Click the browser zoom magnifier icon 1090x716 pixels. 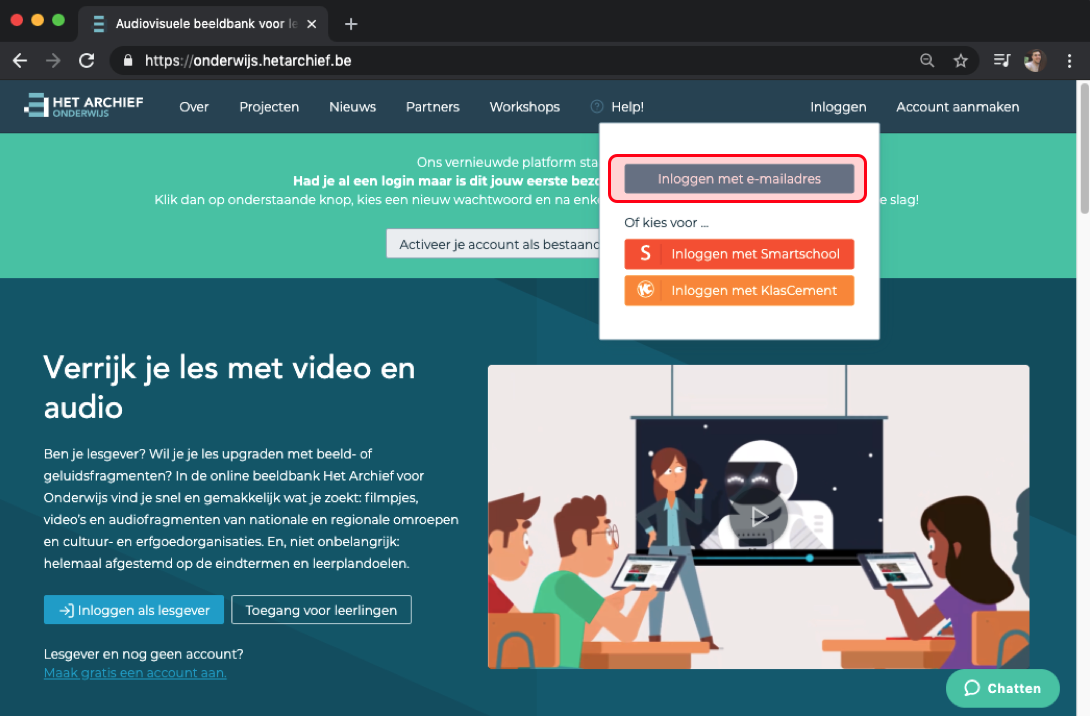[x=927, y=61]
